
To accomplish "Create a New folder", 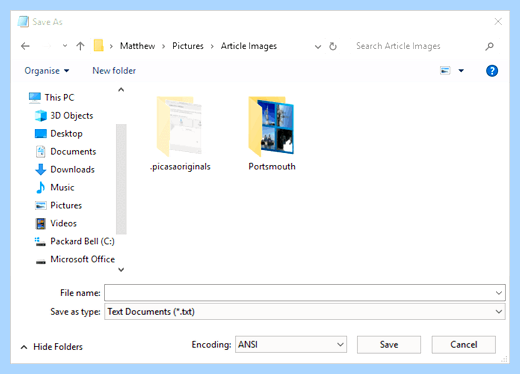I will [114, 71].
